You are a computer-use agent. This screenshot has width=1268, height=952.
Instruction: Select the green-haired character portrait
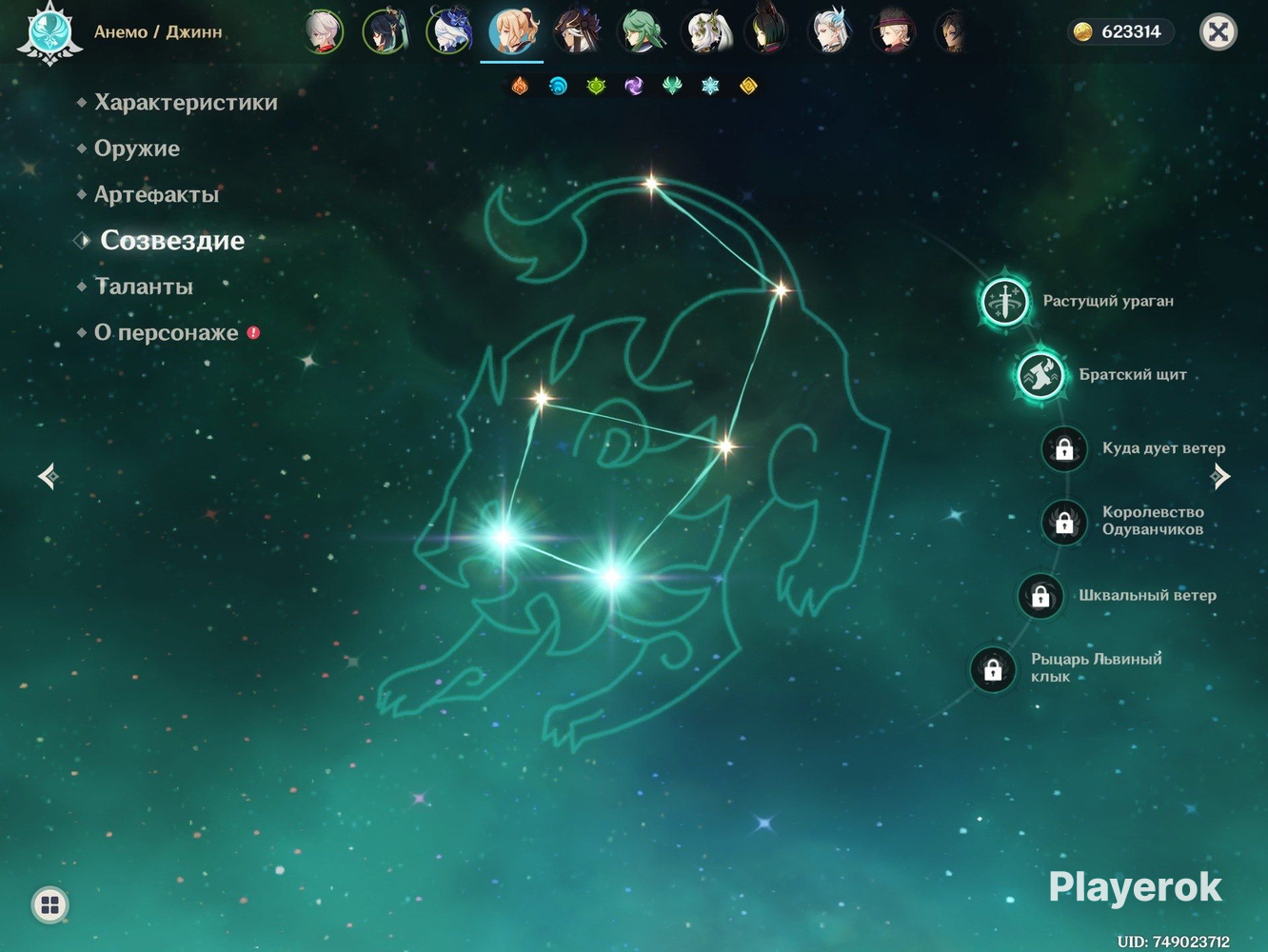(x=641, y=31)
